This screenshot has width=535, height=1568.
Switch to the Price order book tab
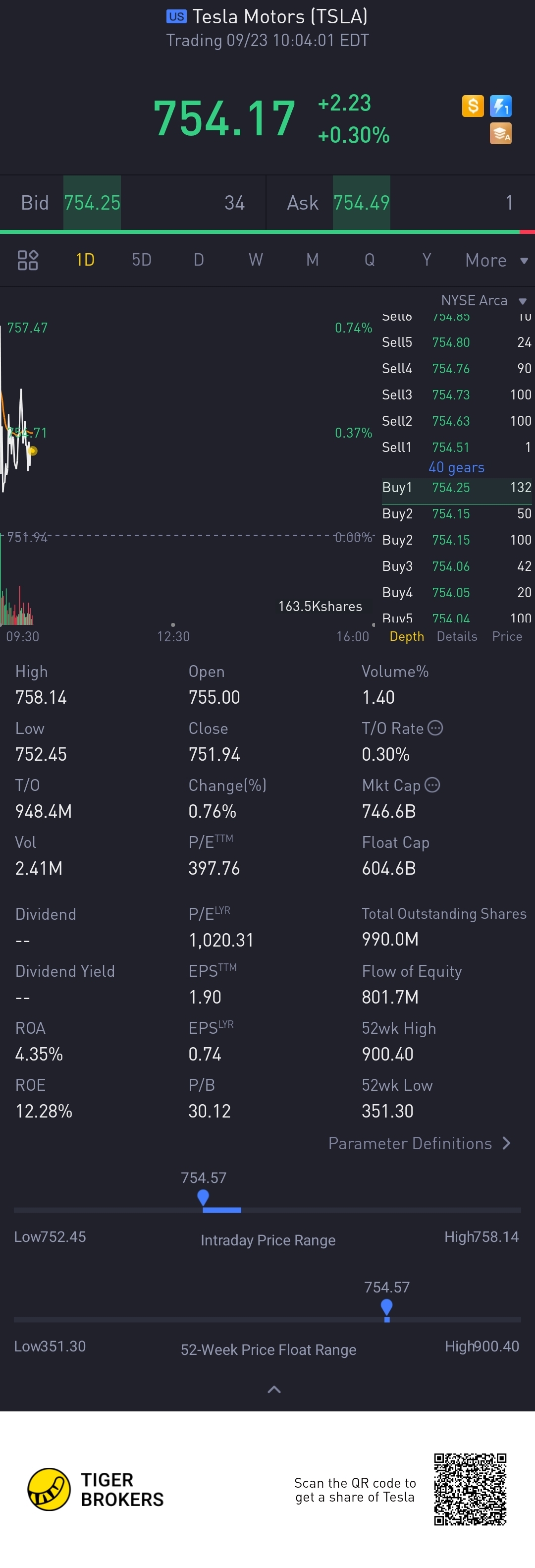(x=507, y=636)
